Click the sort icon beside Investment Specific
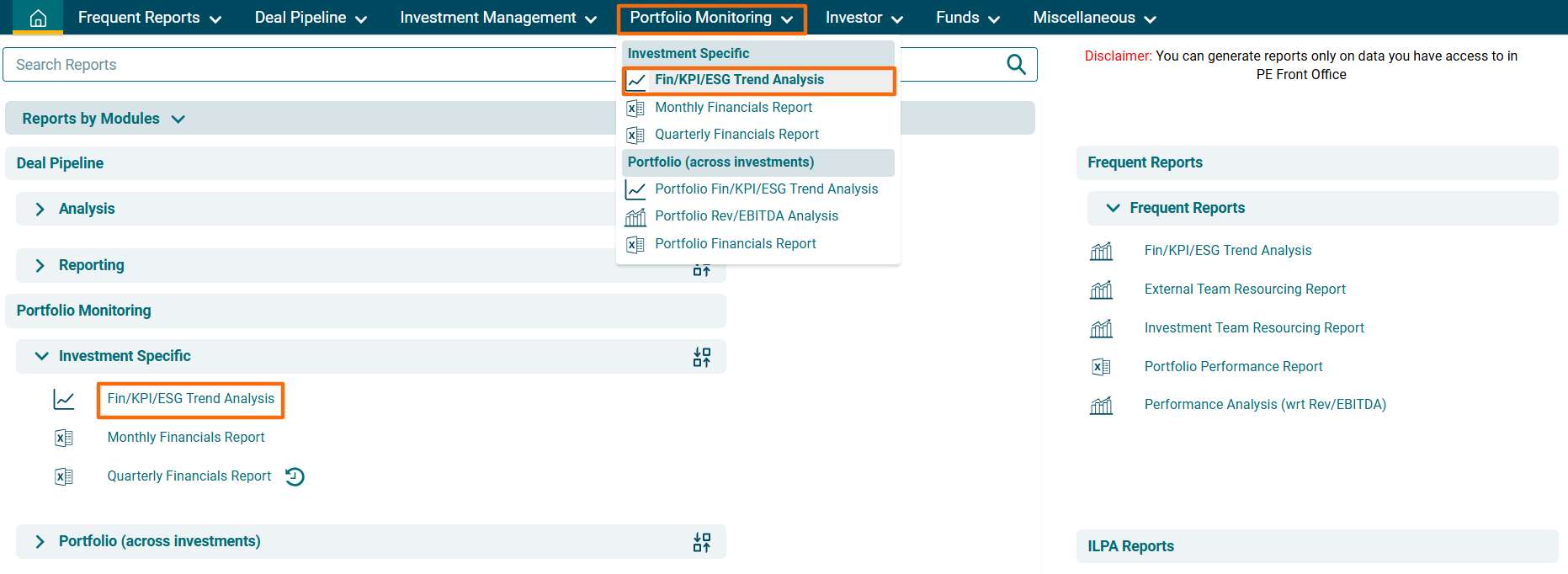1568x574 pixels. 701,357
